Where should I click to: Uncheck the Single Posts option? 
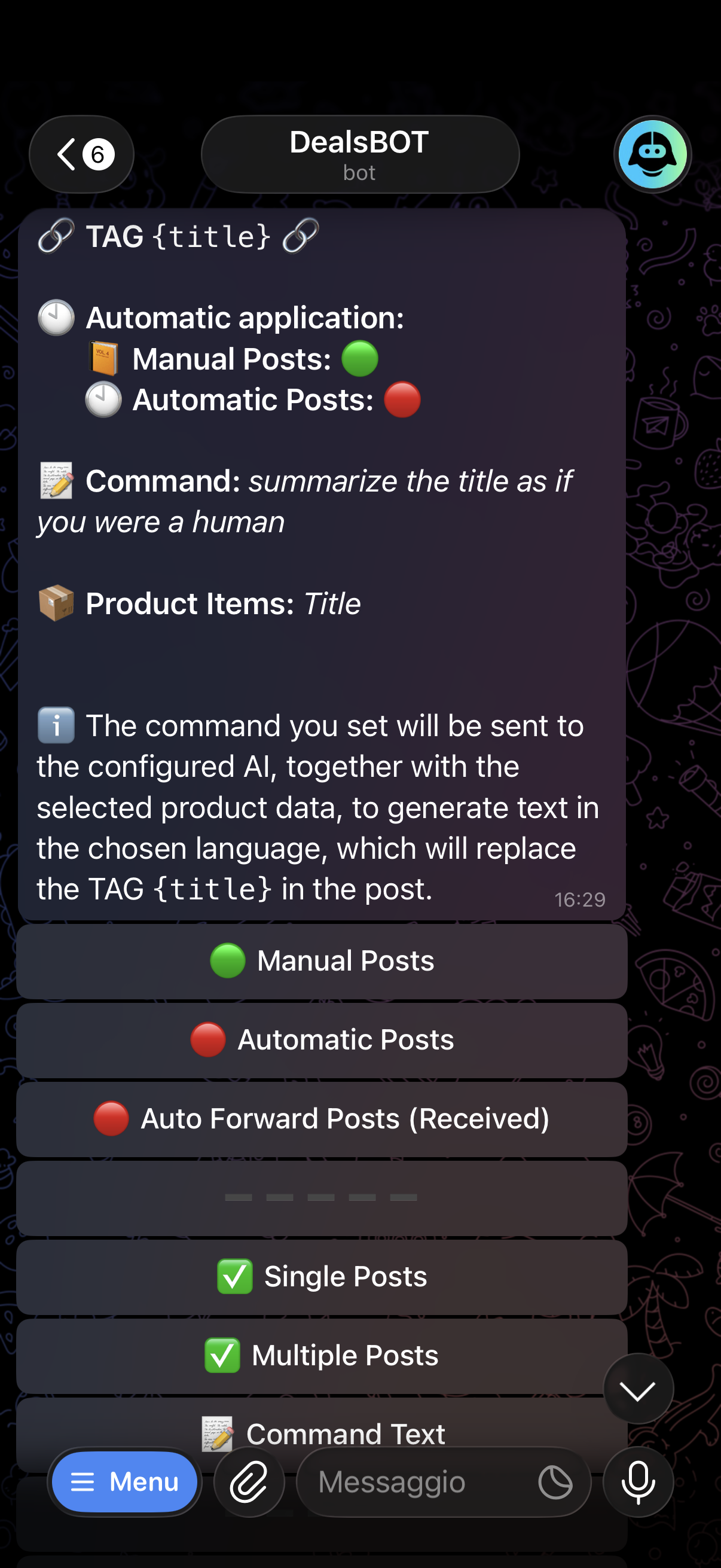click(x=322, y=1276)
